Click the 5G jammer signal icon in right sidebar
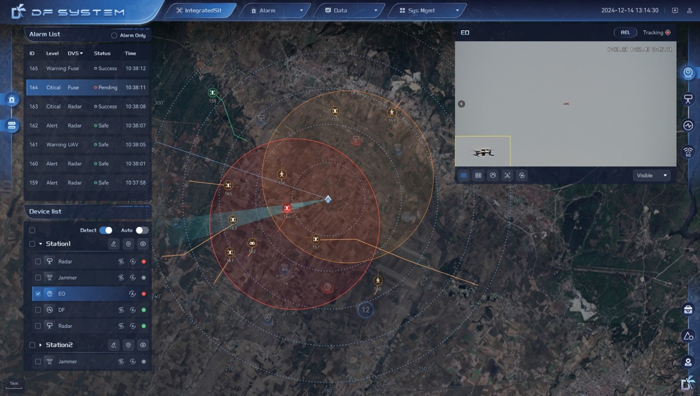The height and width of the screenshot is (396, 700). [688, 152]
